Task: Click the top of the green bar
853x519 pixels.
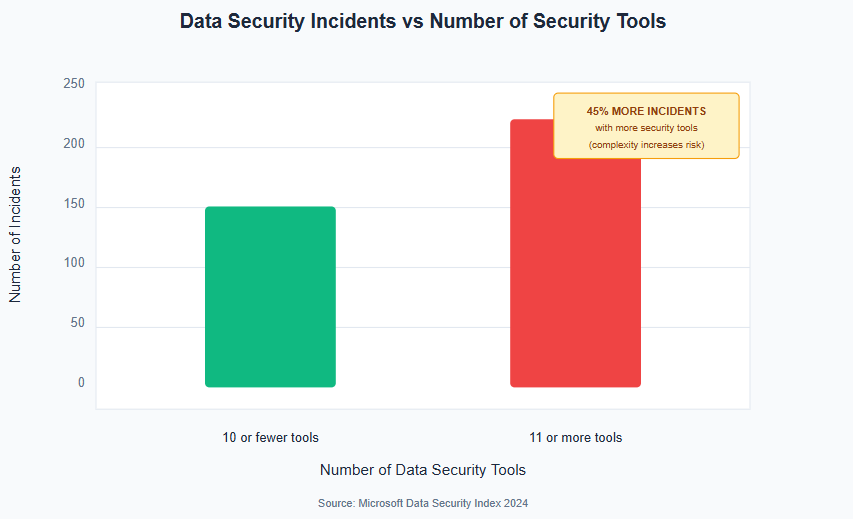Action: click(270, 208)
